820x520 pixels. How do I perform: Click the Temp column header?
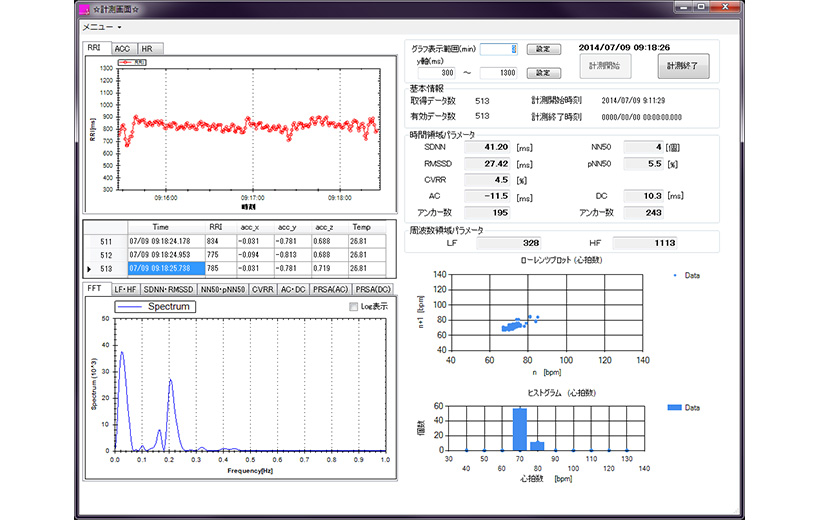coord(362,227)
